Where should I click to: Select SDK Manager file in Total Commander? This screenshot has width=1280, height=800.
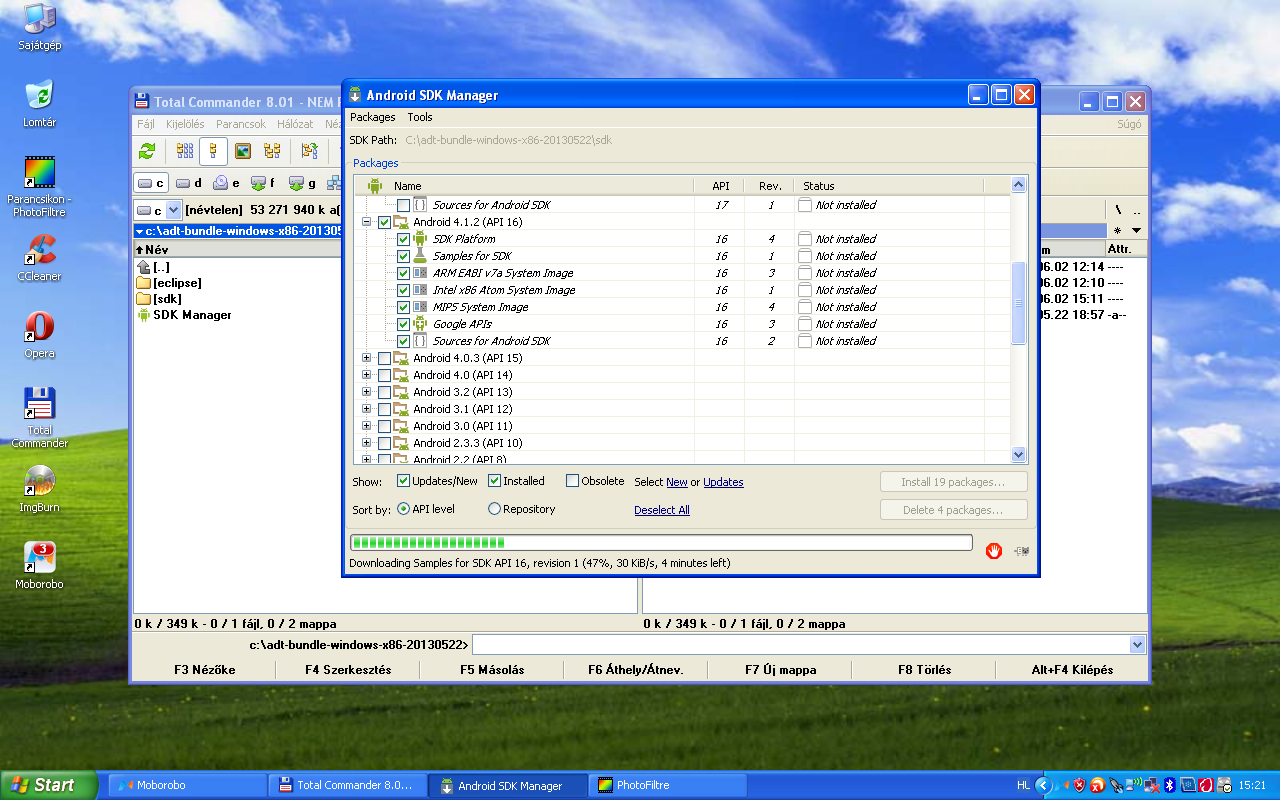click(191, 315)
